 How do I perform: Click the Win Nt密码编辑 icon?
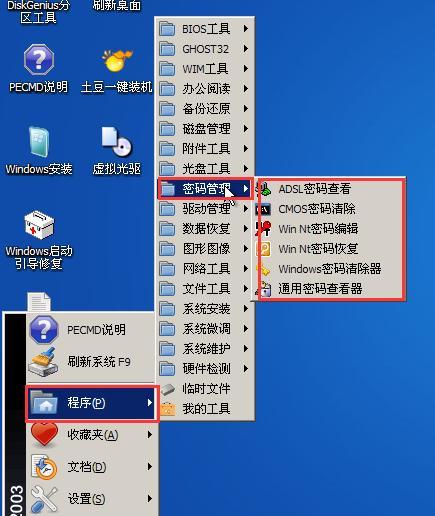(263, 229)
